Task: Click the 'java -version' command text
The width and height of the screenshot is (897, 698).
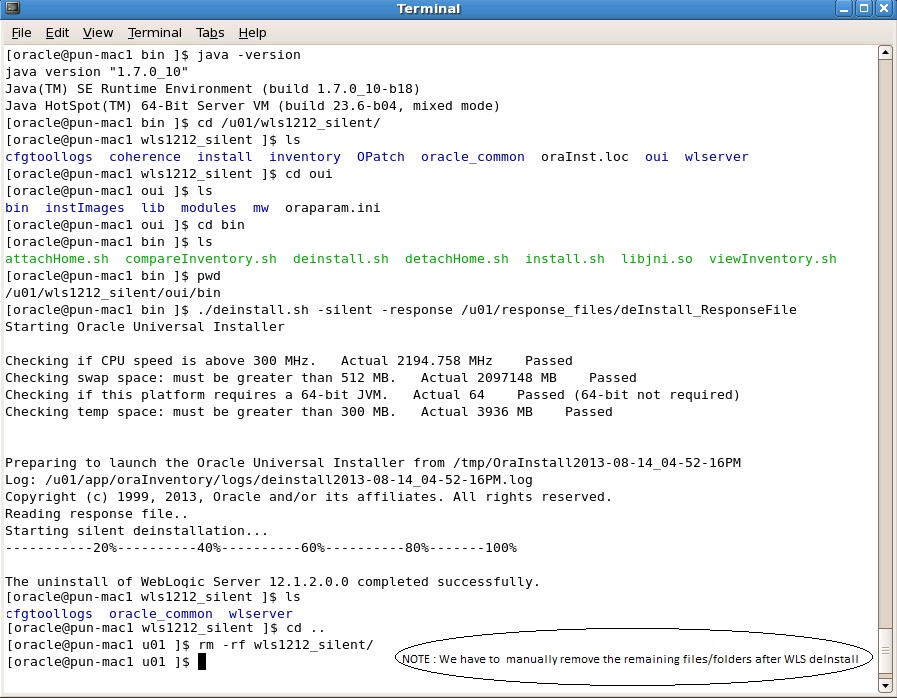Action: pyautogui.click(x=249, y=55)
